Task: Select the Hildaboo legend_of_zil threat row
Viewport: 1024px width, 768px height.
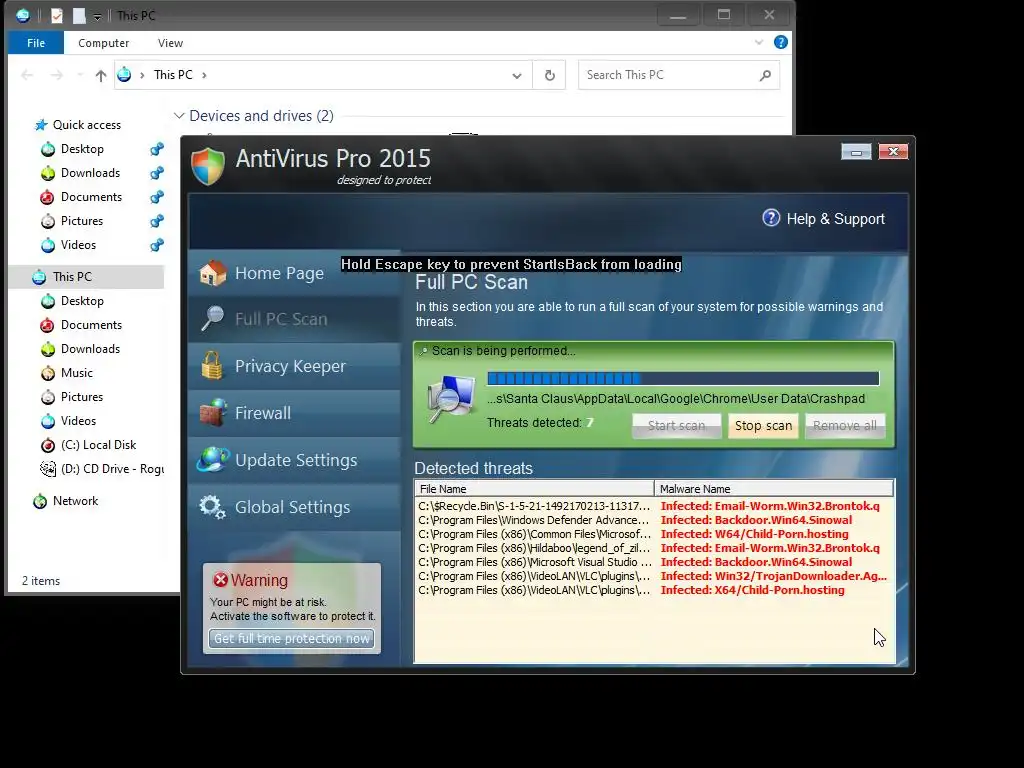Action: pyautogui.click(x=654, y=548)
